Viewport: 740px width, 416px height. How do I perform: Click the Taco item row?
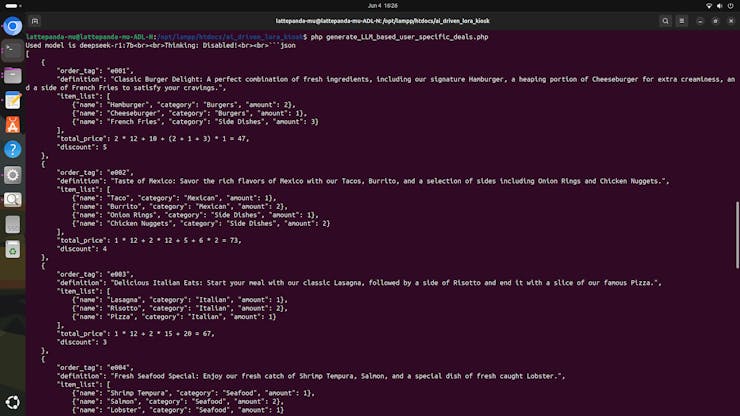pyautogui.click(x=174, y=198)
